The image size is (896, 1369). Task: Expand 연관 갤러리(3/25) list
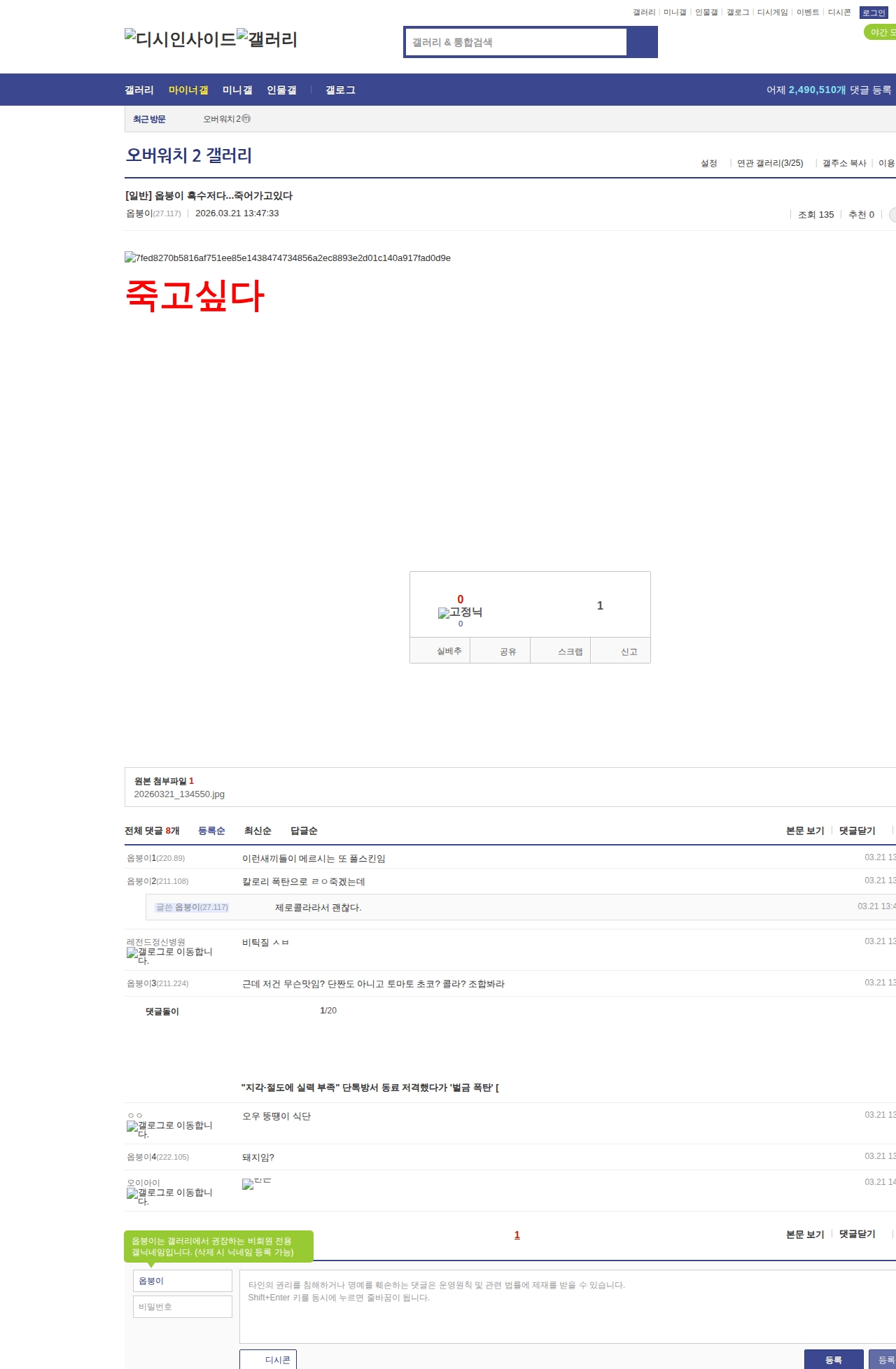coord(770,163)
